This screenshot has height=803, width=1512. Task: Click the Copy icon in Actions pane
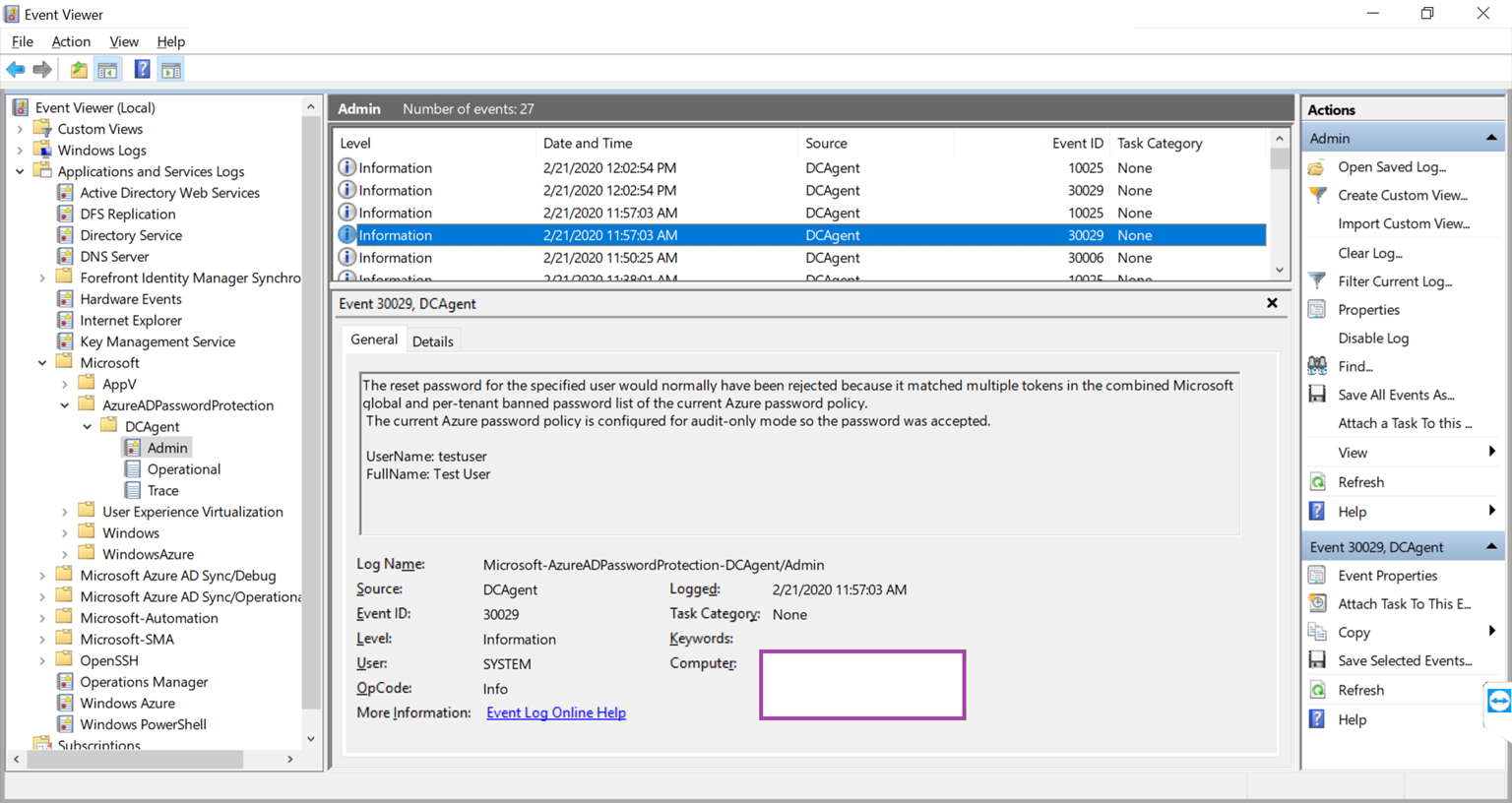(x=1317, y=632)
